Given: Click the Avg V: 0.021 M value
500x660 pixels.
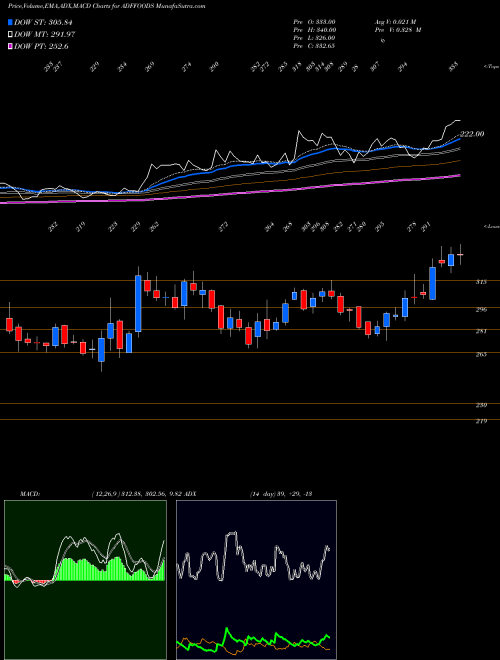Looking at the screenshot, I should [x=395, y=22].
